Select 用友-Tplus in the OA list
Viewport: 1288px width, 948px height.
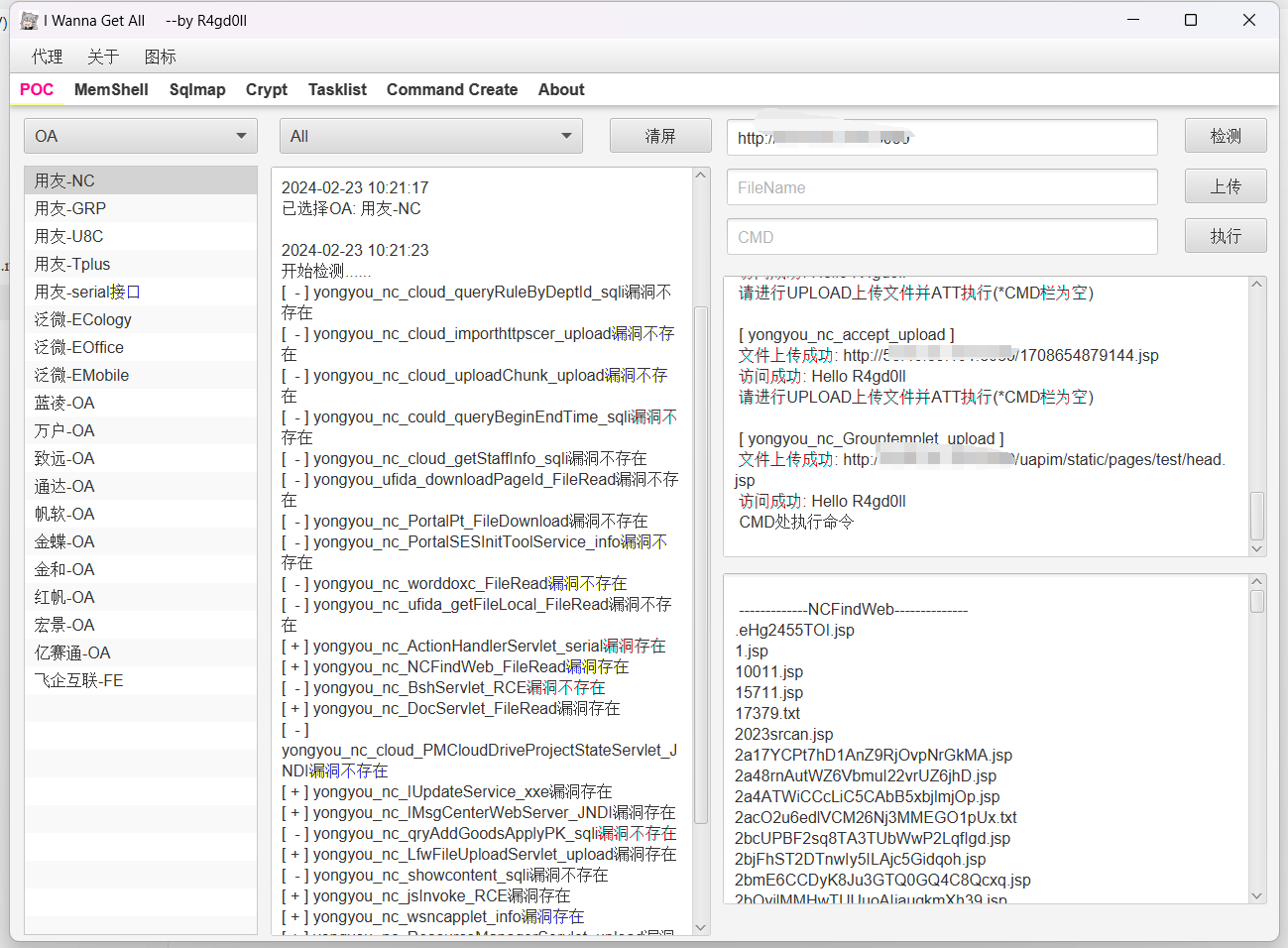pyautogui.click(x=140, y=264)
